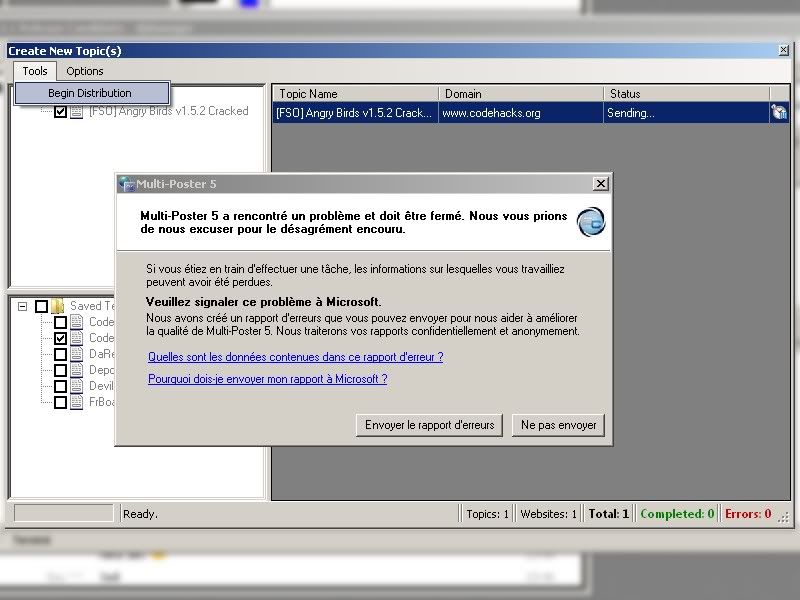This screenshot has height=600, width=800.
Task: Sort by the Topic Name column header
Action: [x=356, y=94]
